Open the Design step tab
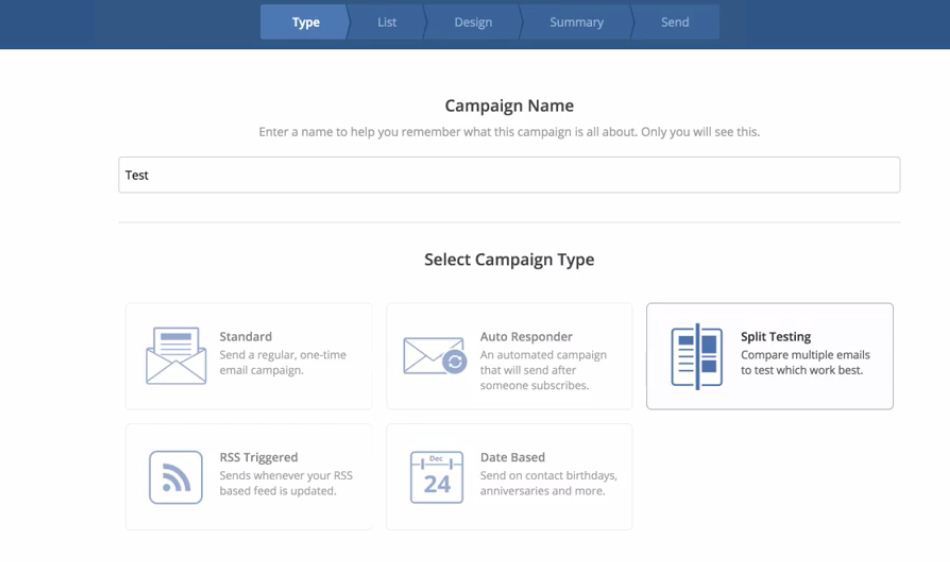Viewport: 950px width, 562px height. [473, 22]
